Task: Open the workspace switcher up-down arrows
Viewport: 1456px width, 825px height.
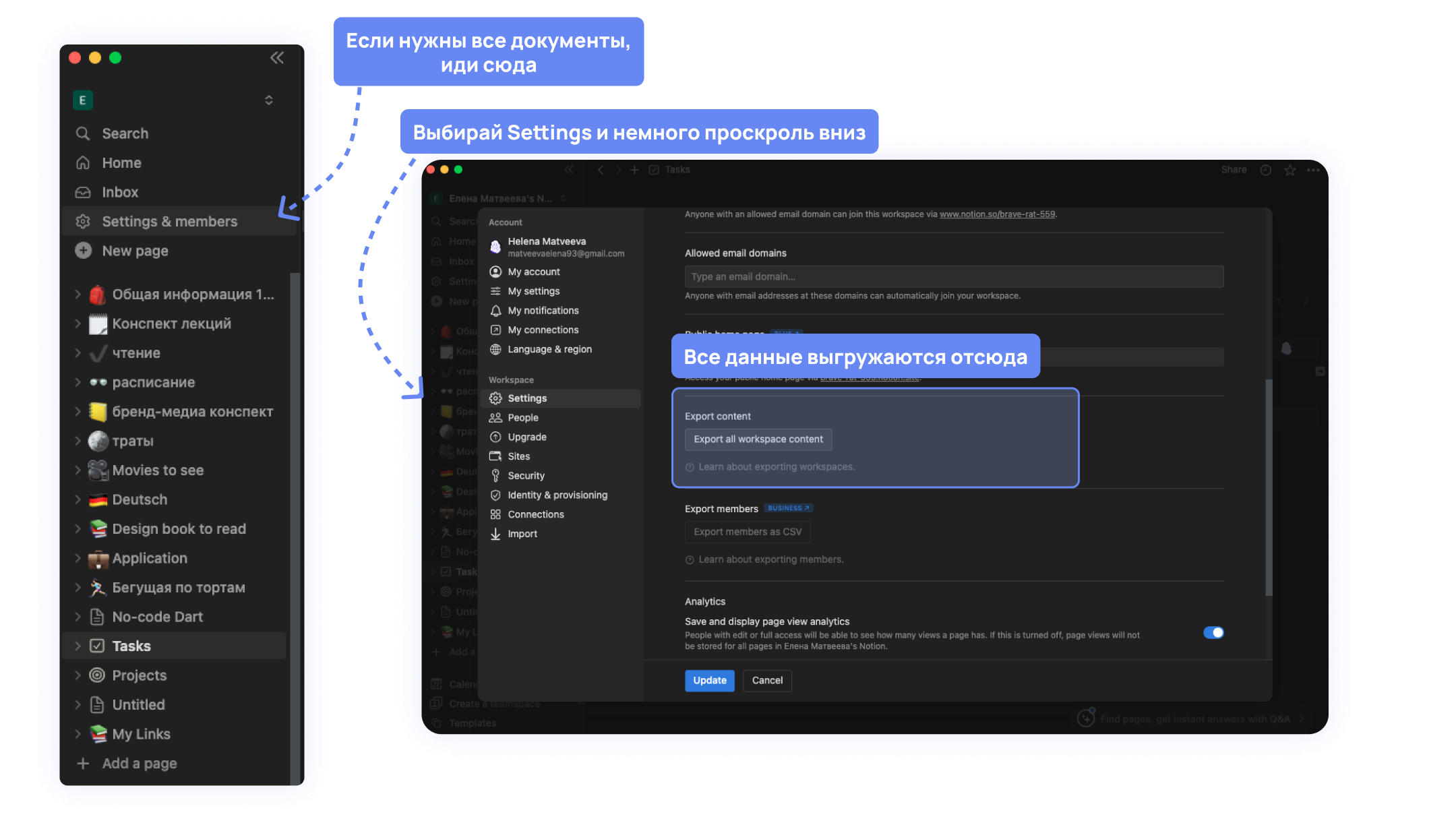Action: point(269,100)
